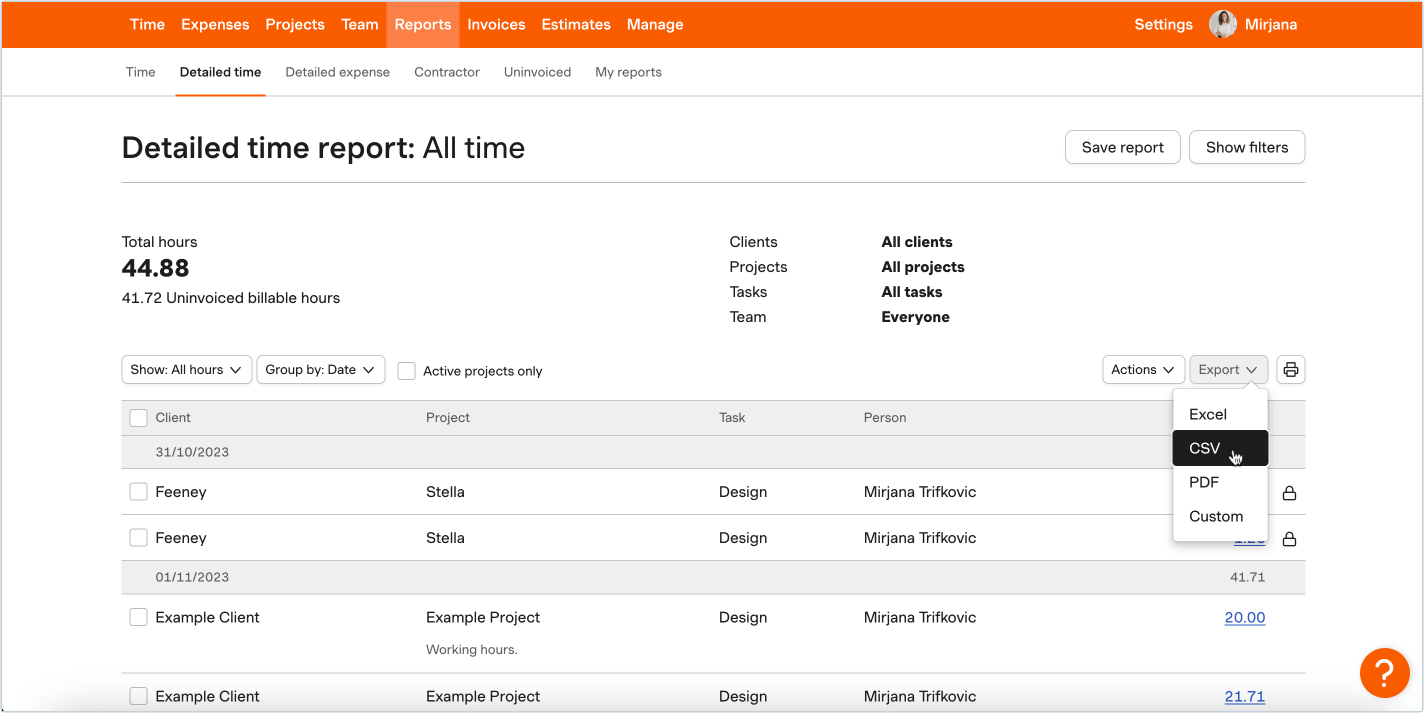
Task: Expand the Show: All hours dropdown
Action: 186,370
